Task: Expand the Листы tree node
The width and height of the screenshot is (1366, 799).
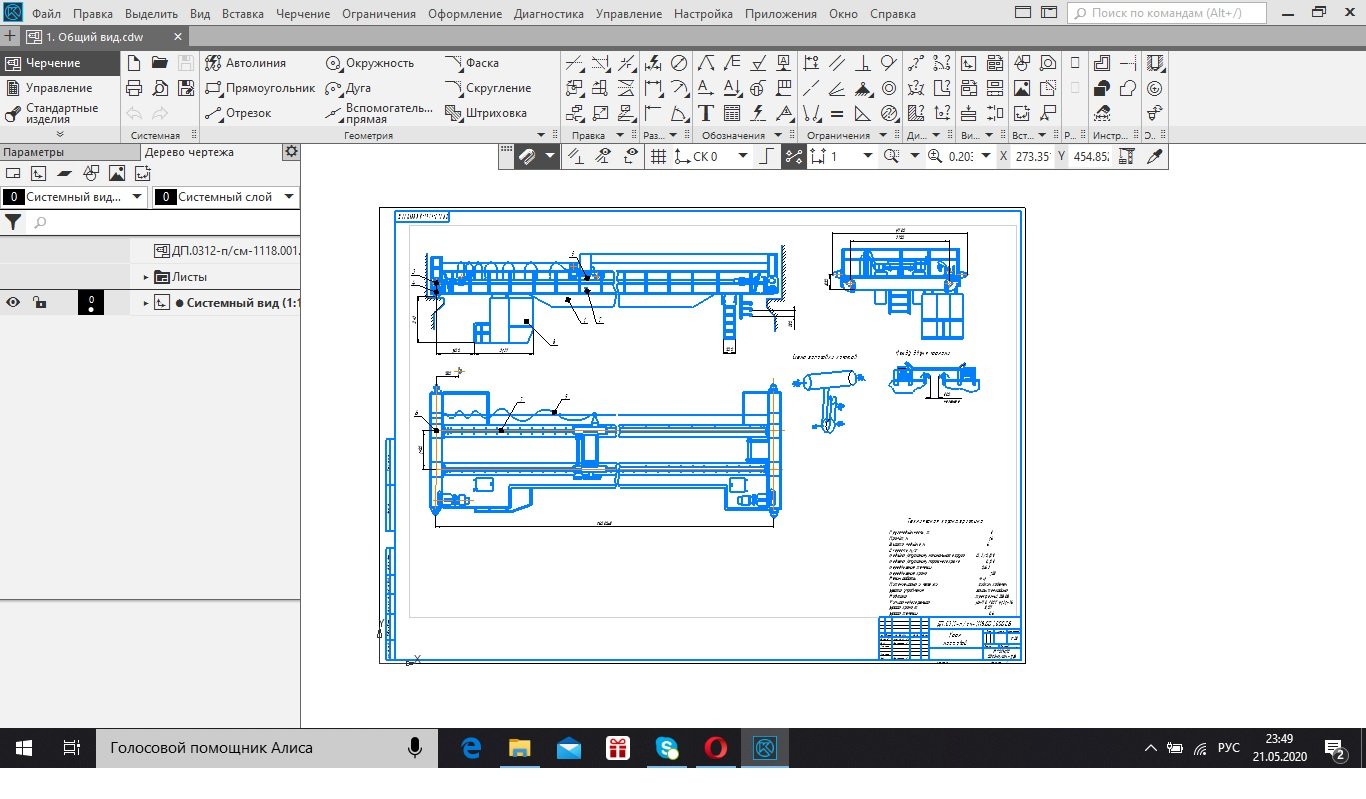Action: tap(146, 277)
